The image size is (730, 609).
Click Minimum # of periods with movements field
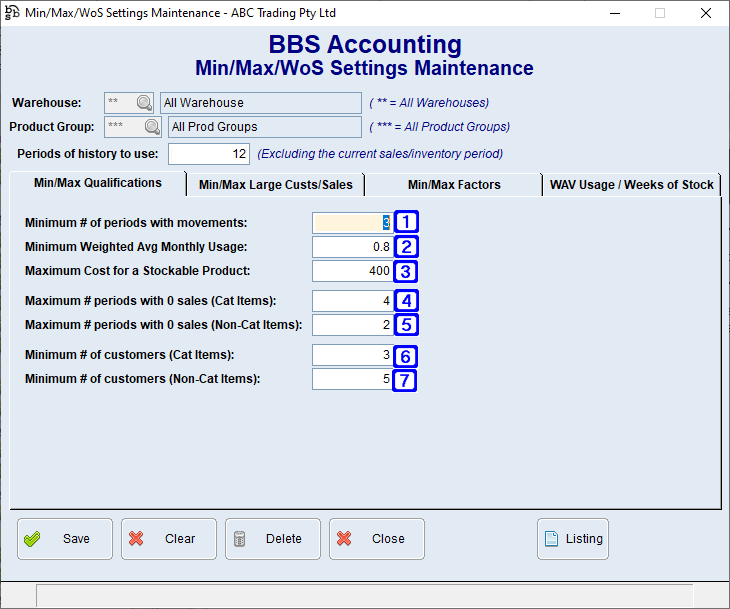click(353, 223)
